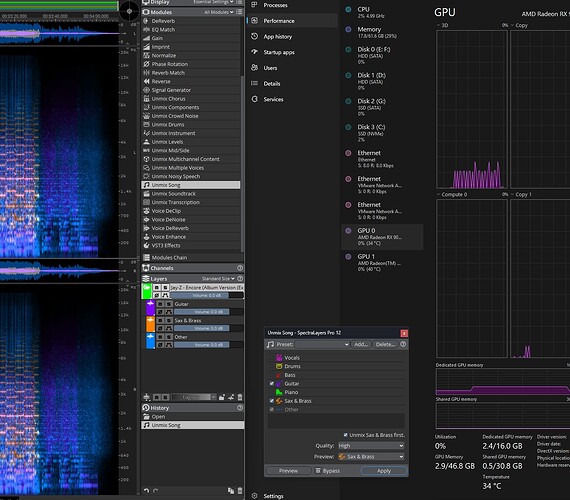
Task: Select the DeReverb module
Action: point(190,21)
